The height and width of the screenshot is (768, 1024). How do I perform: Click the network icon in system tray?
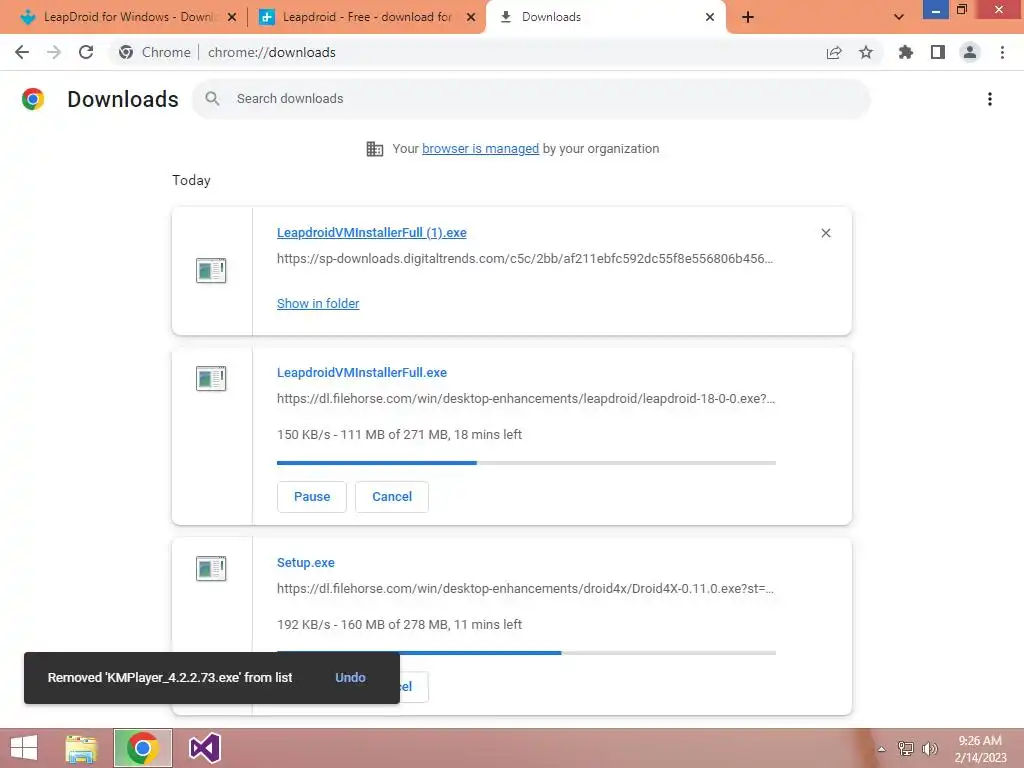(906, 749)
